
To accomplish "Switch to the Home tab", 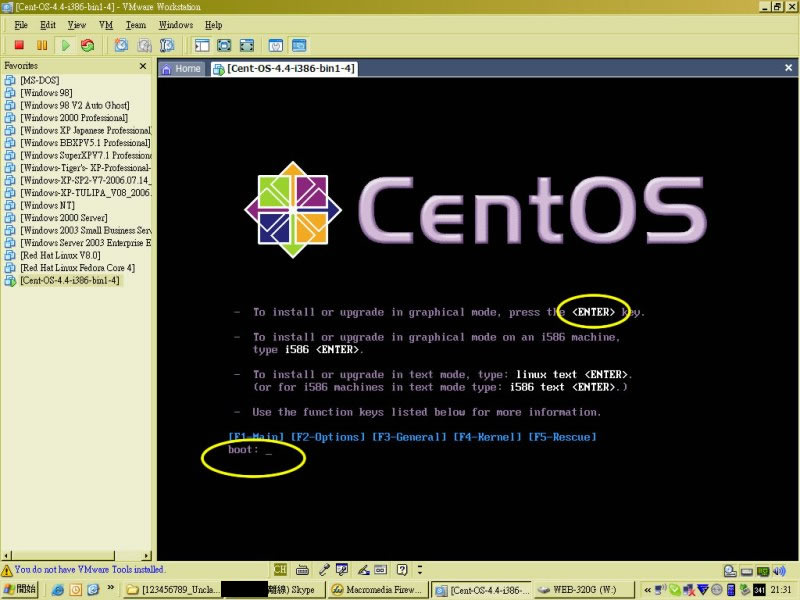I will [x=182, y=68].
